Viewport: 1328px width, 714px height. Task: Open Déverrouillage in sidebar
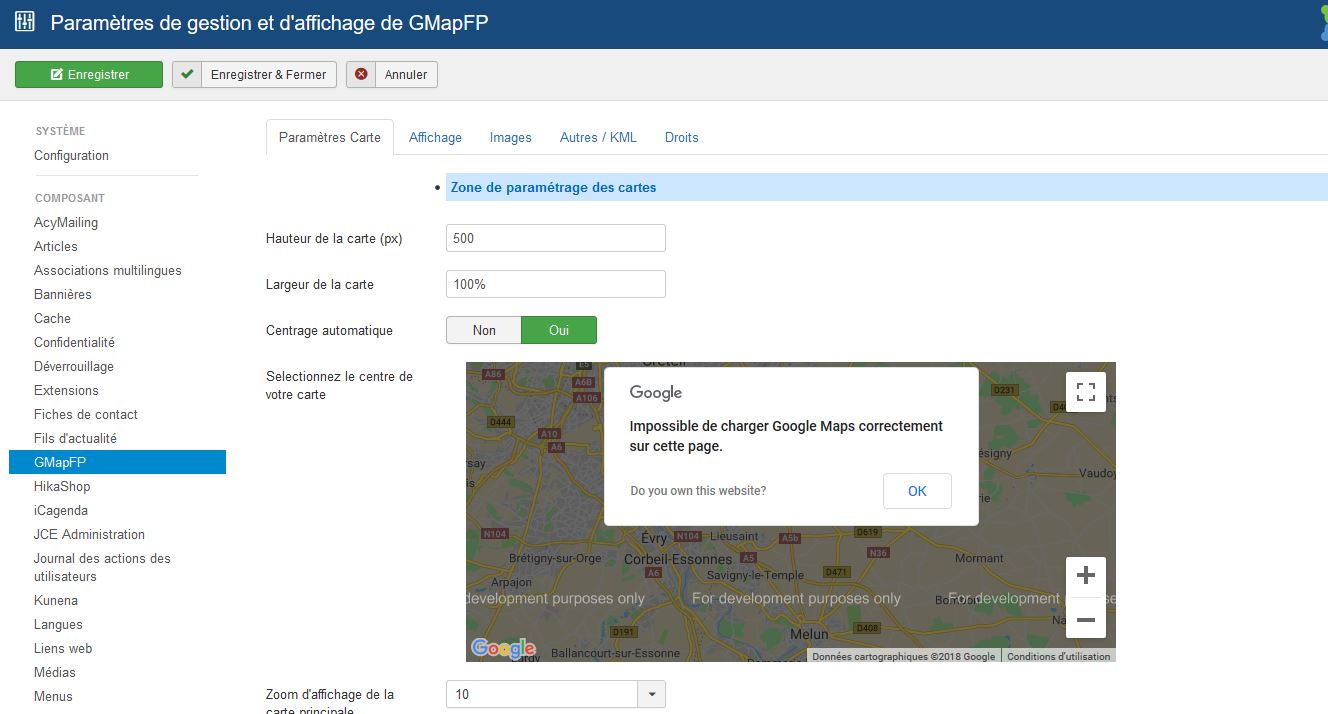tap(74, 366)
